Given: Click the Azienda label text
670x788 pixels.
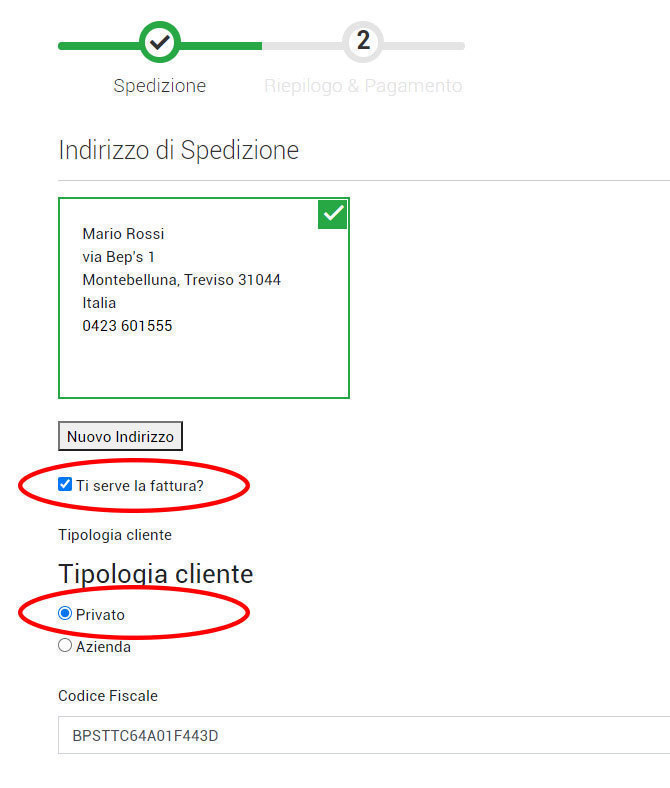Looking at the screenshot, I should tap(103, 647).
